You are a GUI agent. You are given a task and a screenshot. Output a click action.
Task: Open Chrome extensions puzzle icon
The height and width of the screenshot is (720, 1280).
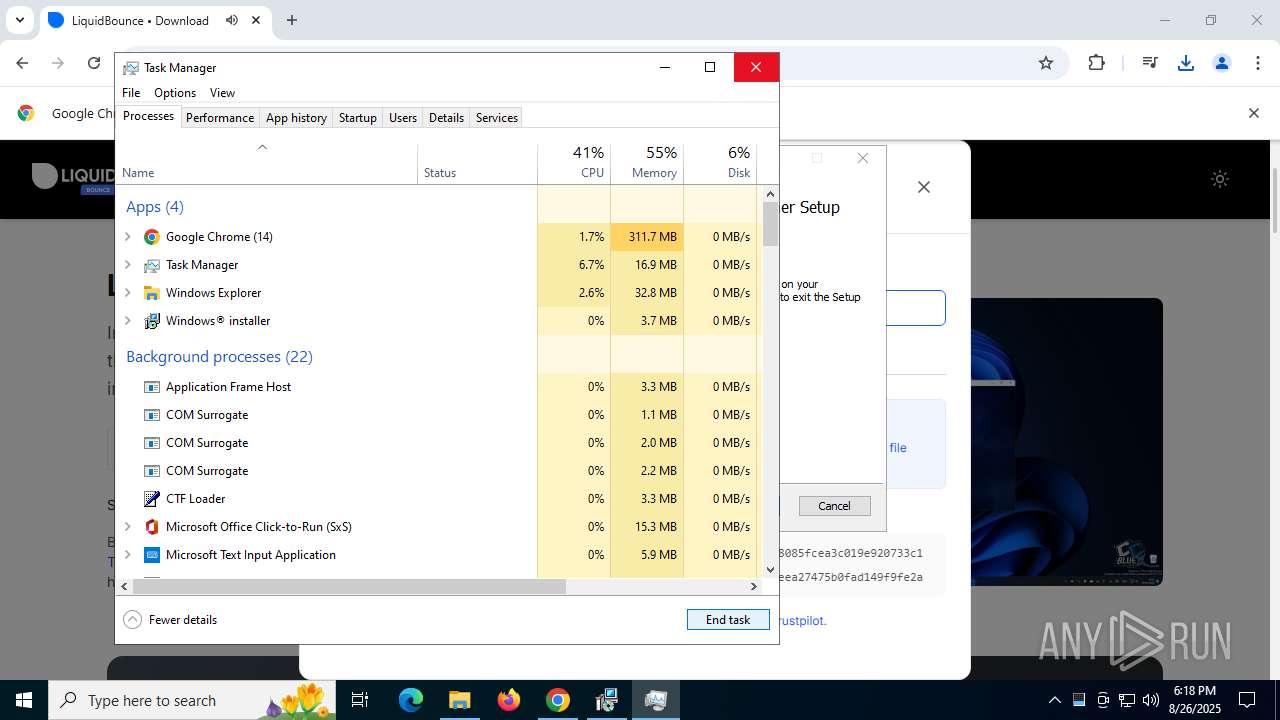1096,63
